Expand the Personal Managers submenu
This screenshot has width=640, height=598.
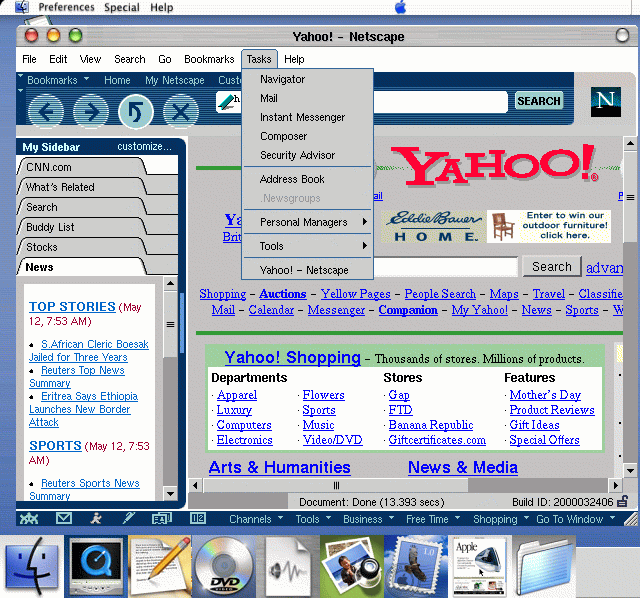coord(307,222)
